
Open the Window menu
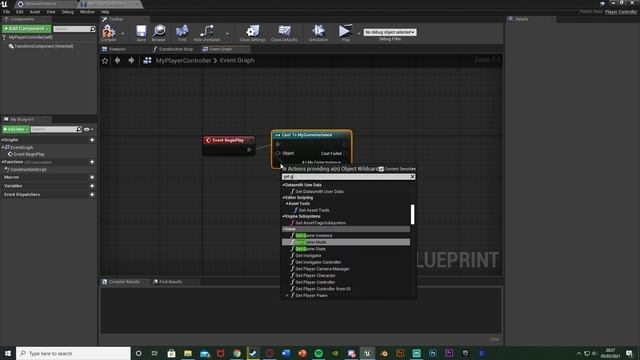click(x=87, y=12)
